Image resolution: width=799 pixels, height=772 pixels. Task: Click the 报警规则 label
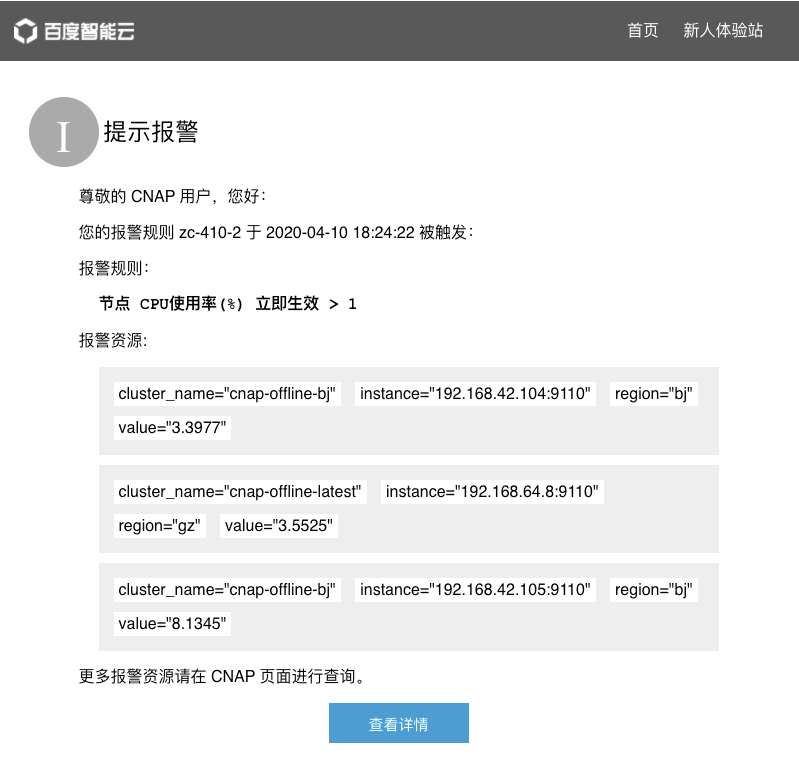coord(114,269)
